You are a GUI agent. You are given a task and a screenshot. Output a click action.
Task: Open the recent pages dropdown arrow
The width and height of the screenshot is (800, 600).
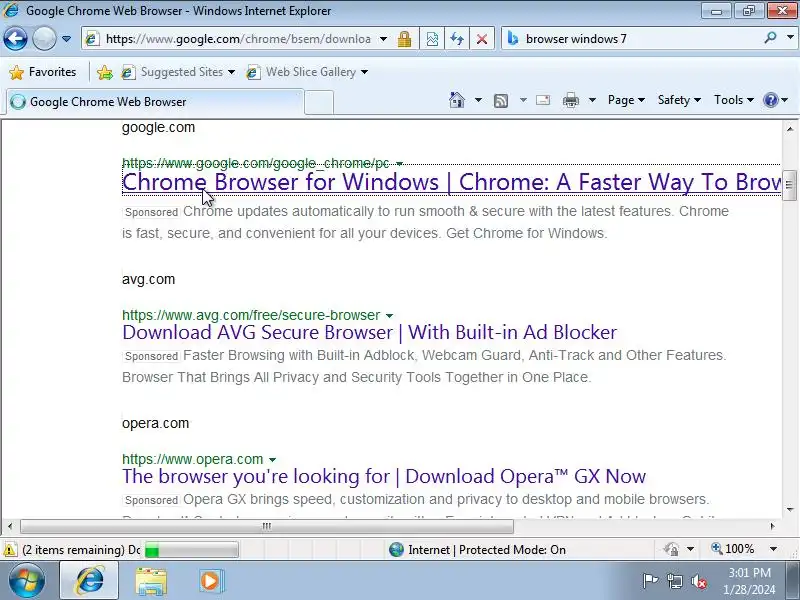coord(66,39)
